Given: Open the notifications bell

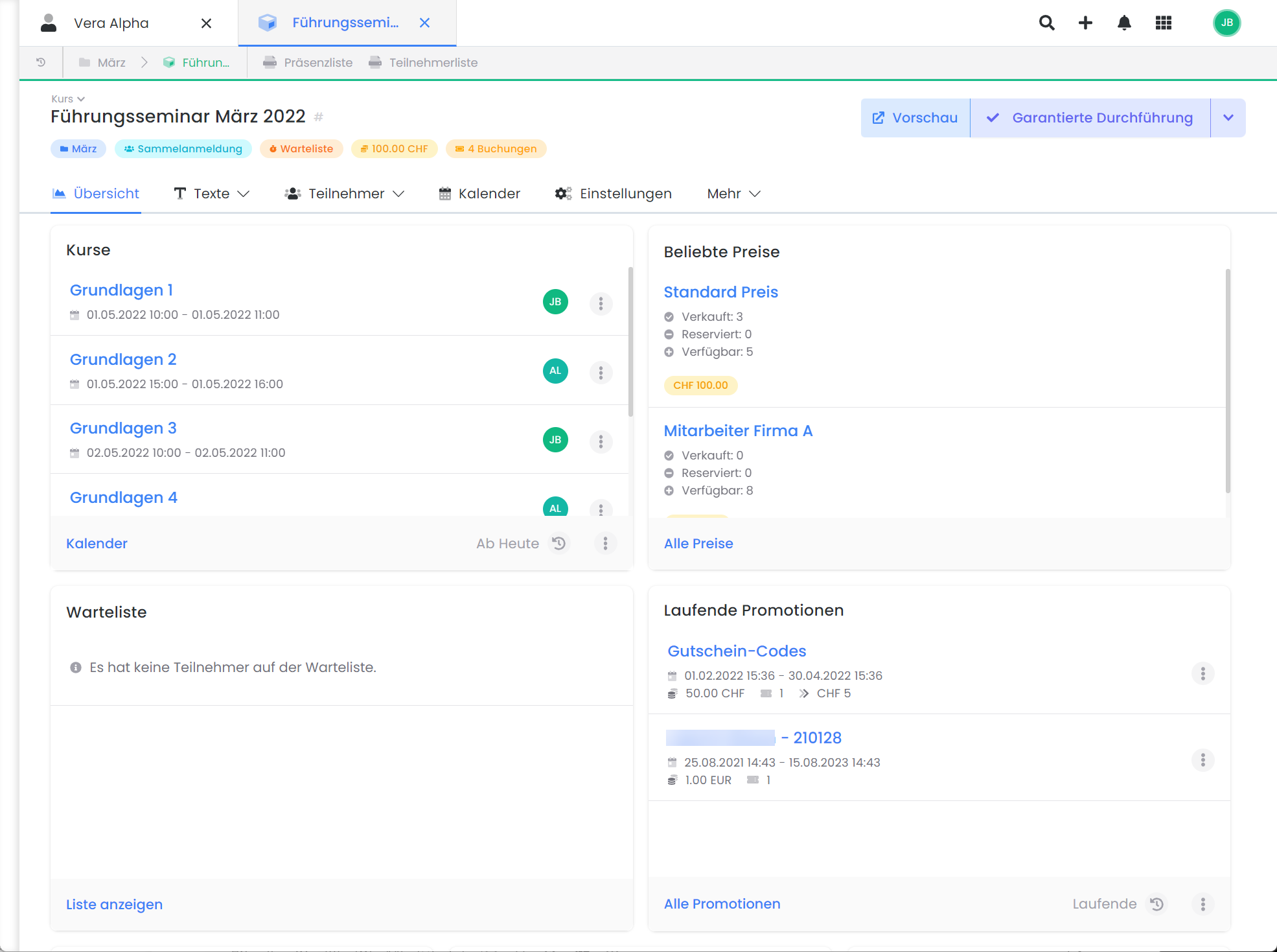Looking at the screenshot, I should (x=1124, y=23).
